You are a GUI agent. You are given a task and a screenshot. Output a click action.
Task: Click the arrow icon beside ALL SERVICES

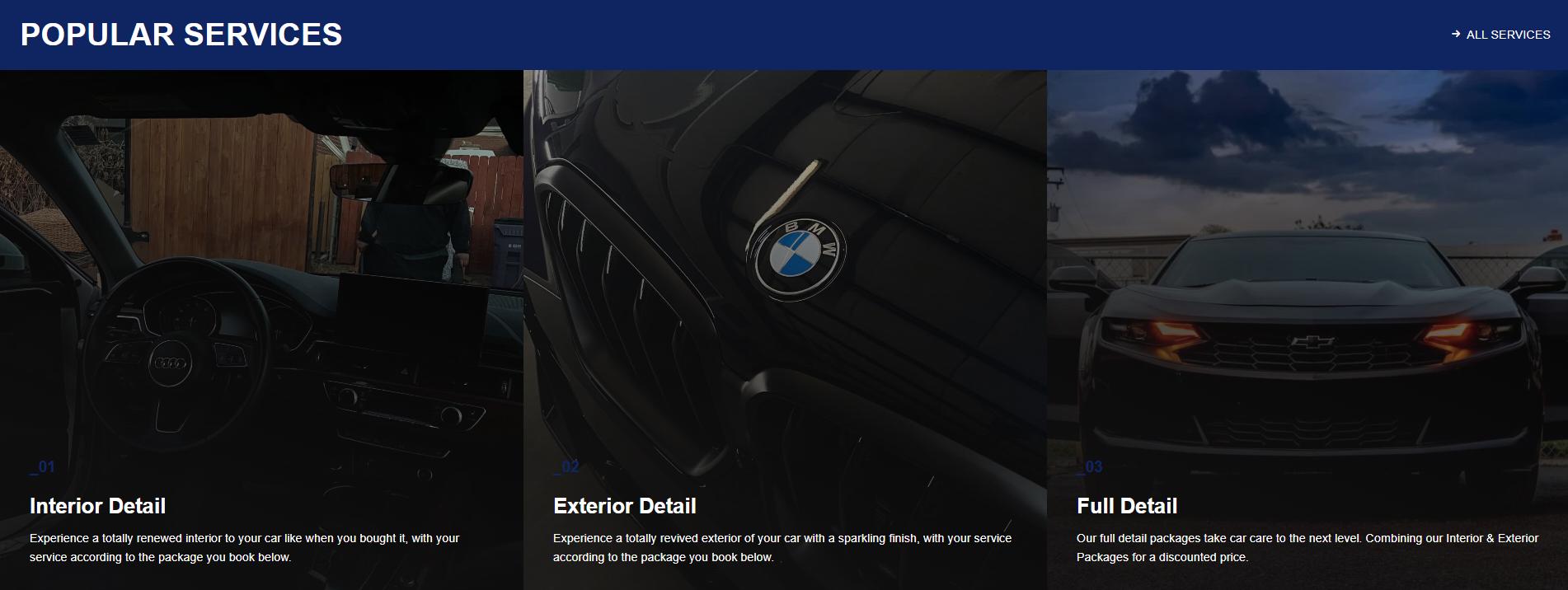click(x=1456, y=35)
